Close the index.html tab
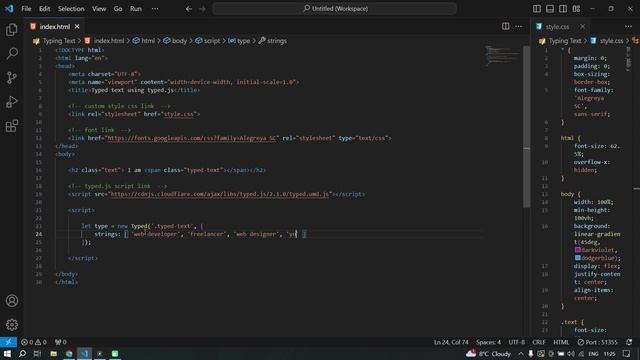 point(77,27)
